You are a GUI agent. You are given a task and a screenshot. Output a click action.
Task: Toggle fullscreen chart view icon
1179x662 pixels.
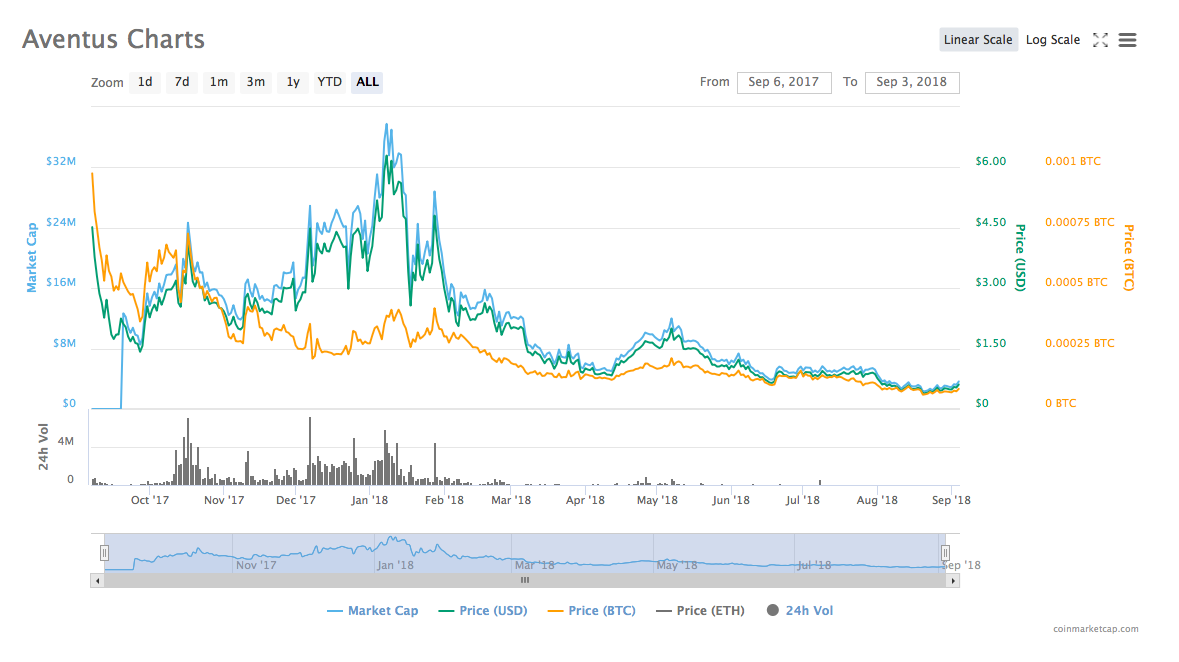(x=1100, y=40)
